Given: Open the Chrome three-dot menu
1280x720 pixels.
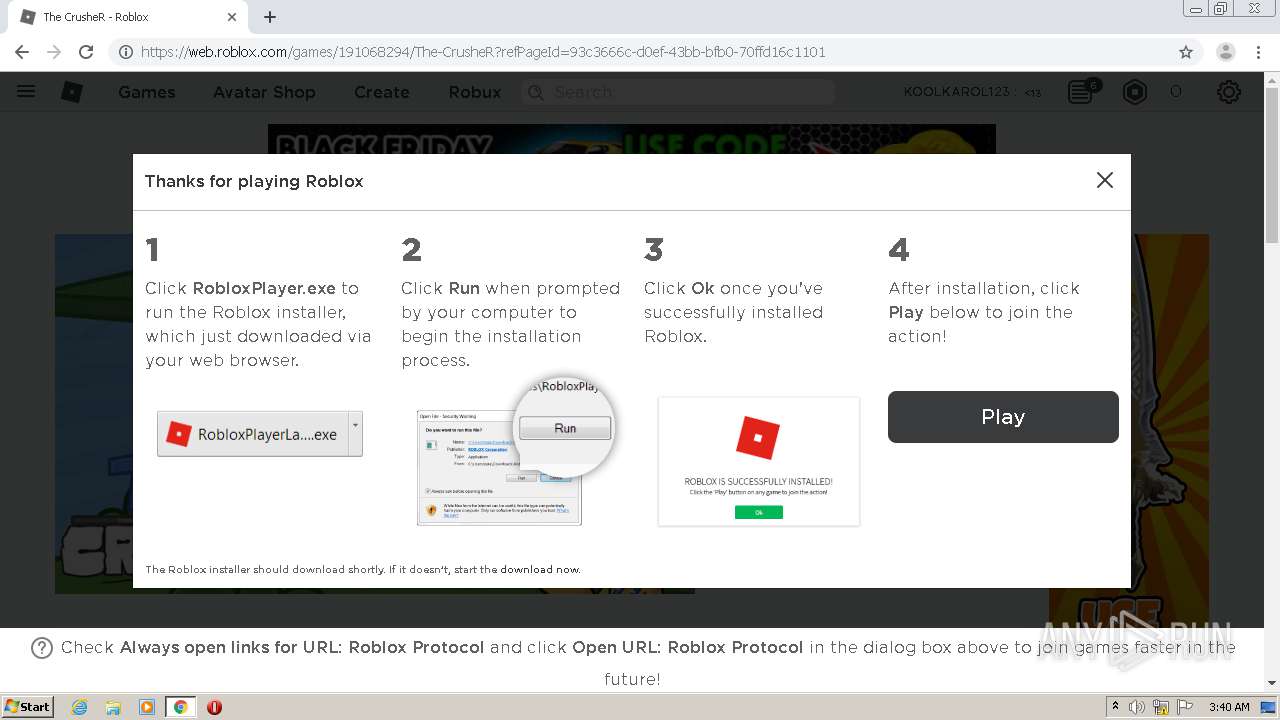Looking at the screenshot, I should click(1258, 52).
